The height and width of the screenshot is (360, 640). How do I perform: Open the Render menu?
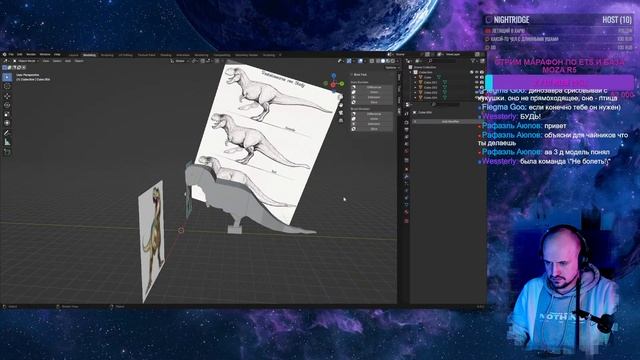[31, 55]
